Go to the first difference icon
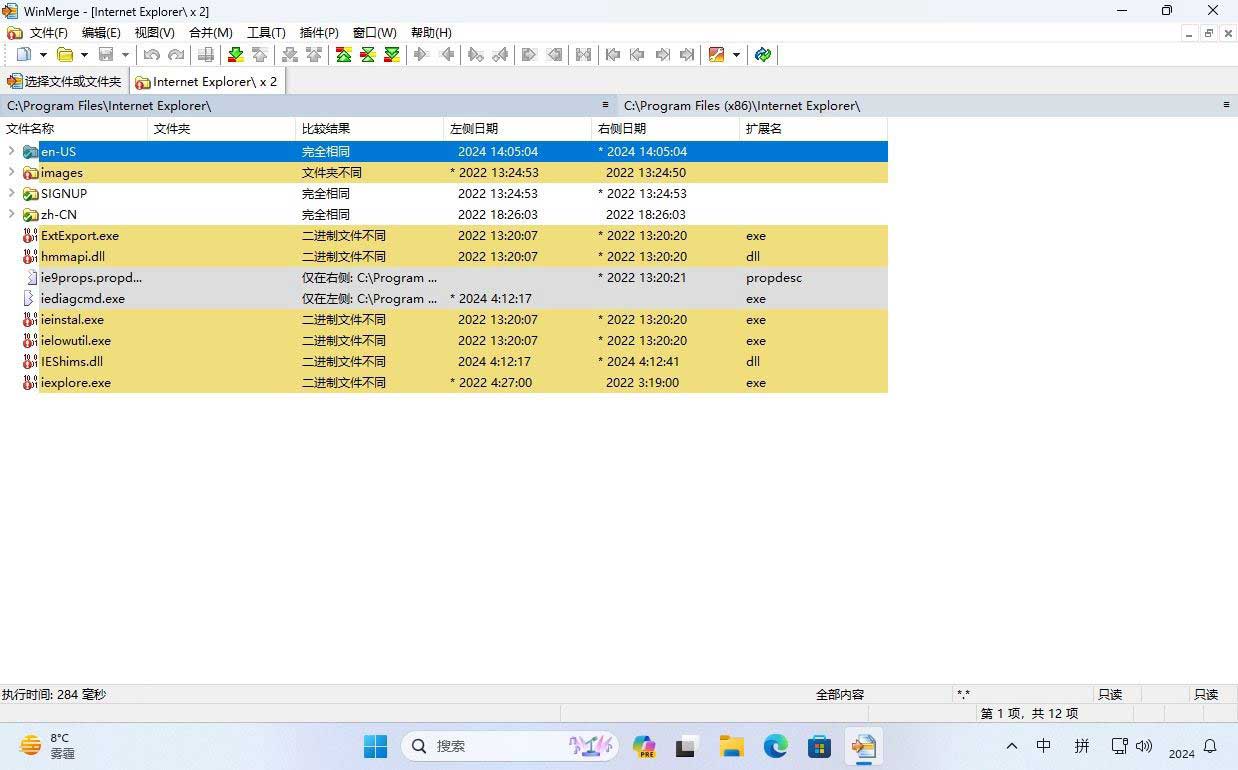 (343, 55)
